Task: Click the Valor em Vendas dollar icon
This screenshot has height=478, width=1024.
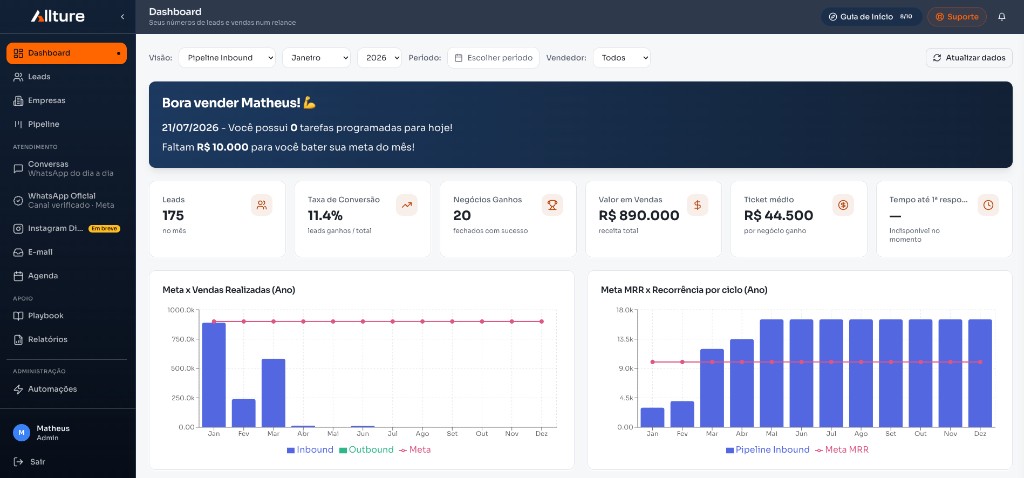Action: [x=697, y=205]
